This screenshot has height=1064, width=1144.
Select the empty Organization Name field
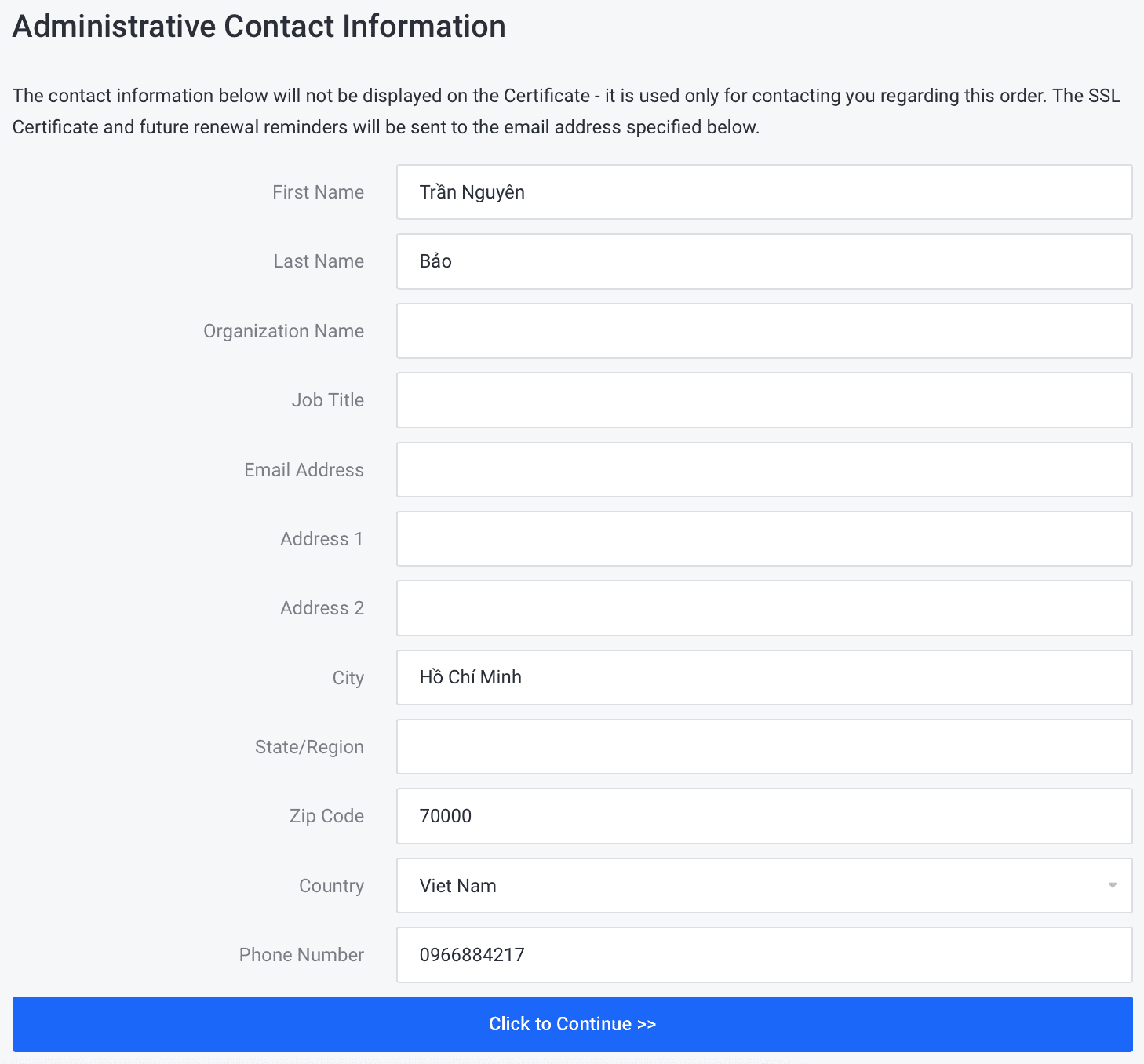pos(763,331)
